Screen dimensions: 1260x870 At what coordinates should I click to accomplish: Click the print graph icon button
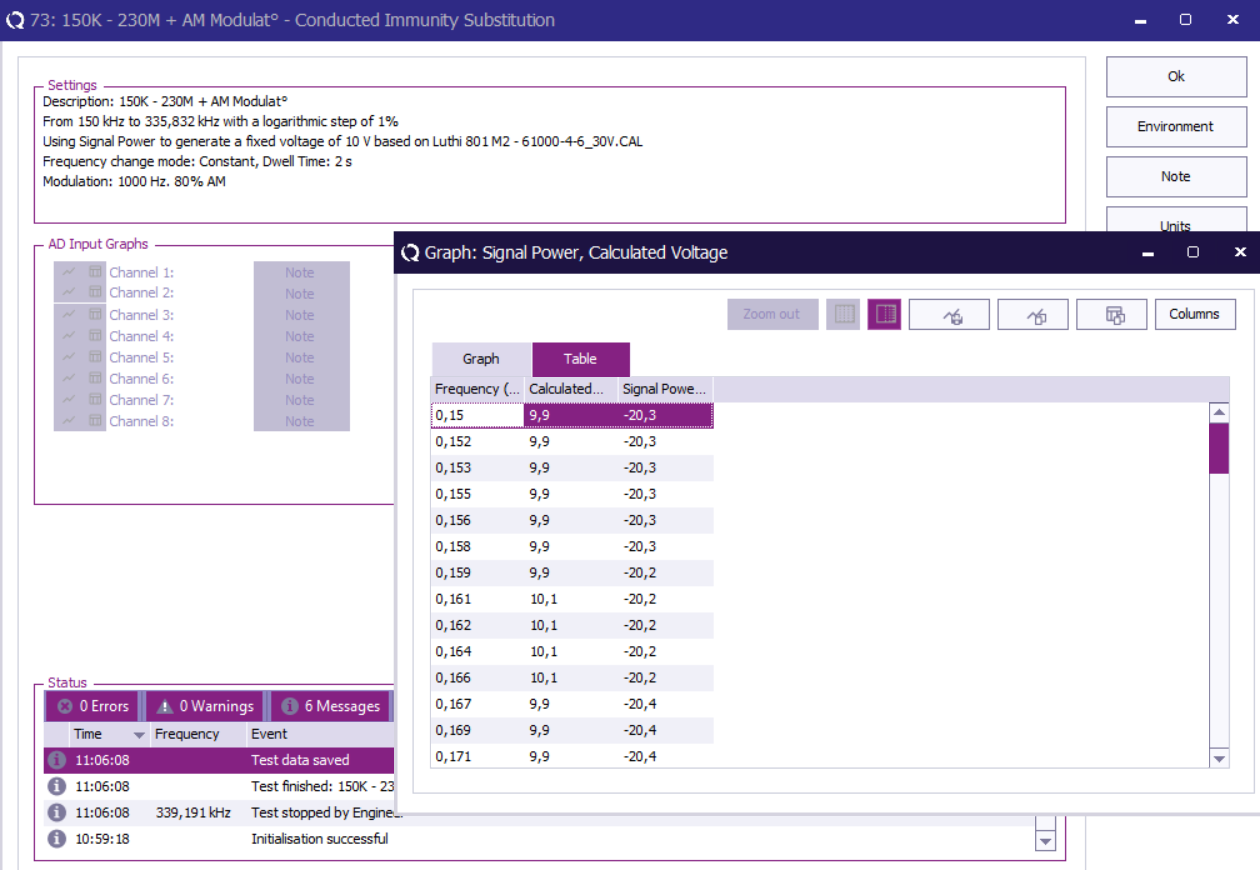pos(949,314)
